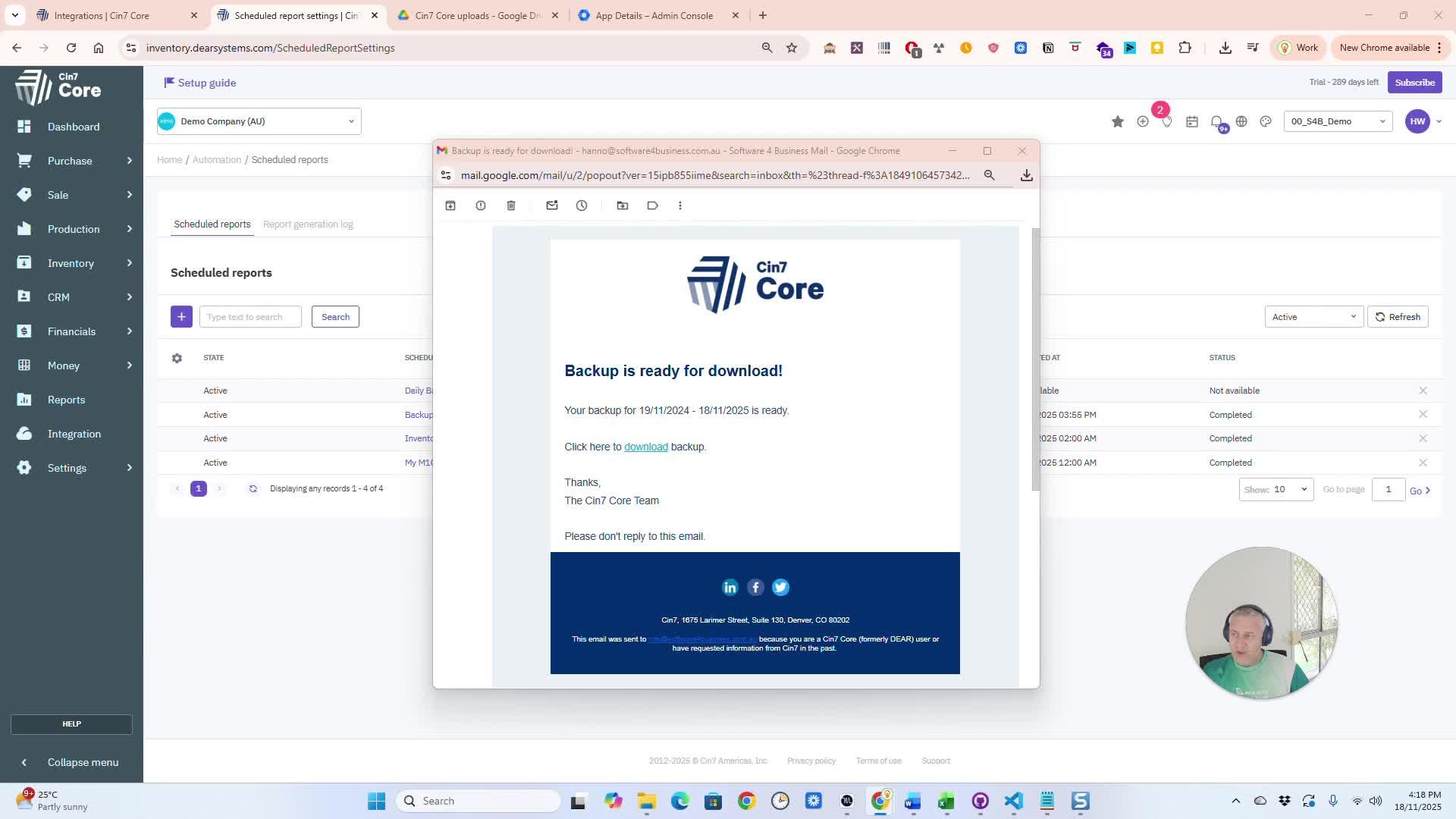Click the download link in email
This screenshot has width=1456, height=819.
(645, 447)
